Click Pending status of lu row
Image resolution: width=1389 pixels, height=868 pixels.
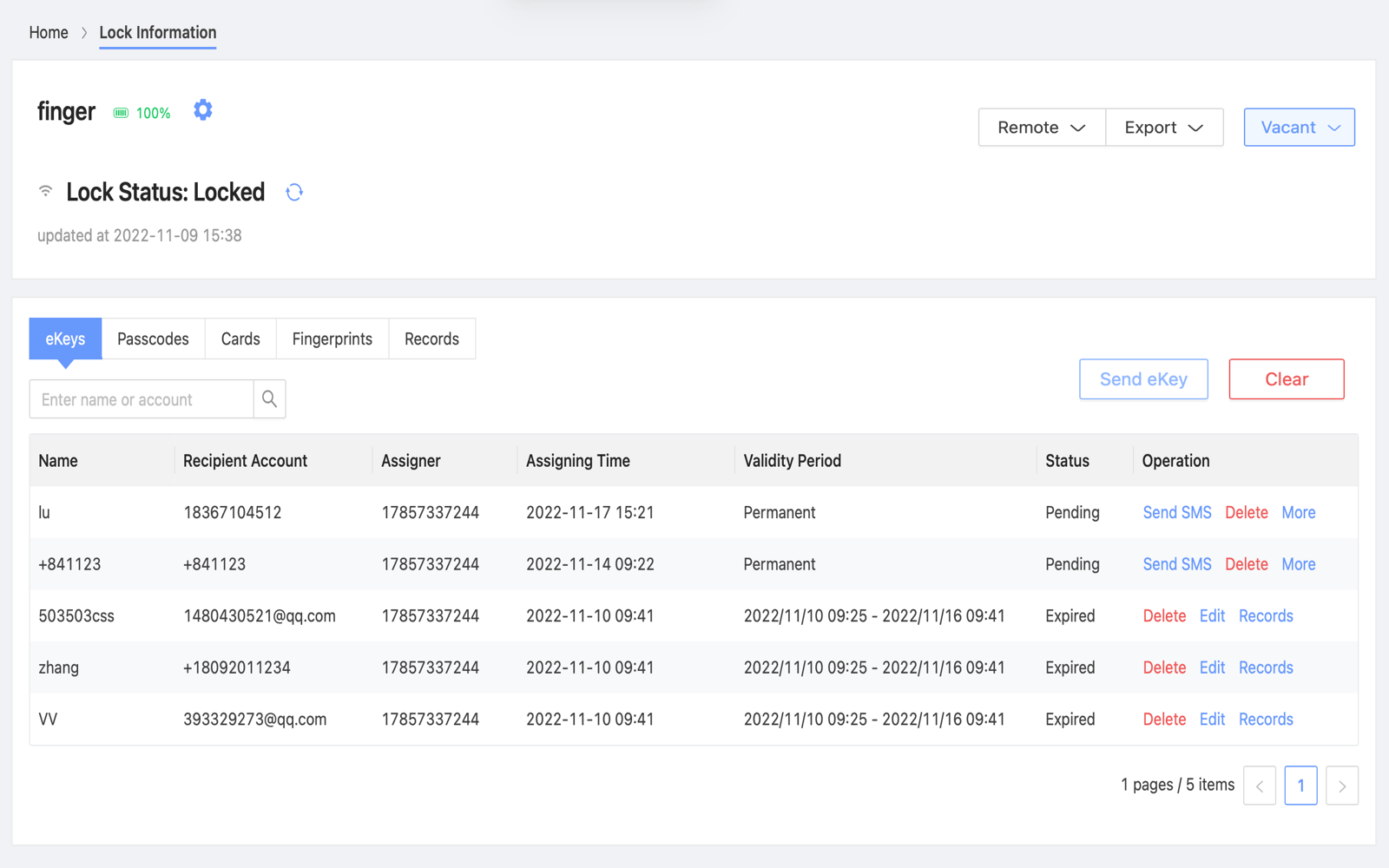1072,512
